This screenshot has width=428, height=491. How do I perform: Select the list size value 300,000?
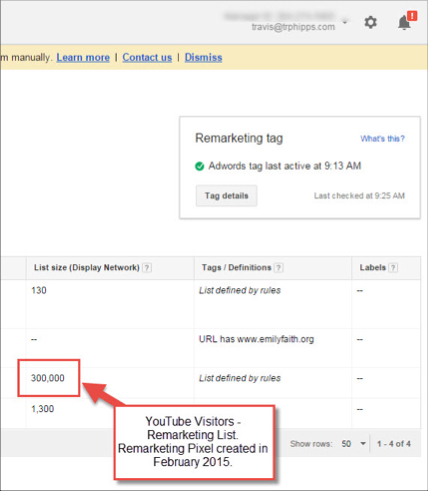click(48, 378)
